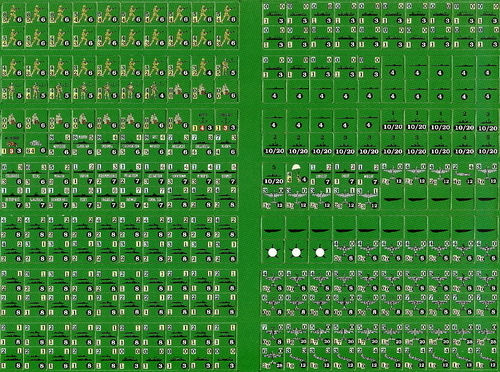The width and height of the screenshot is (500, 372).
Task: Select the named ship counter right of the paratrooper
Action: (x=321, y=174)
